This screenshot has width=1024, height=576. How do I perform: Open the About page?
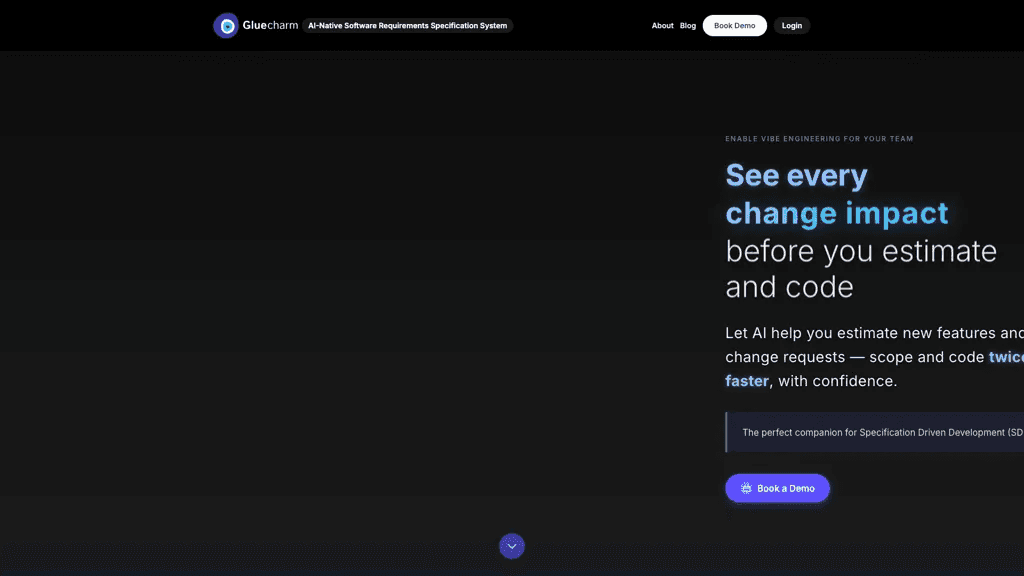tap(662, 25)
